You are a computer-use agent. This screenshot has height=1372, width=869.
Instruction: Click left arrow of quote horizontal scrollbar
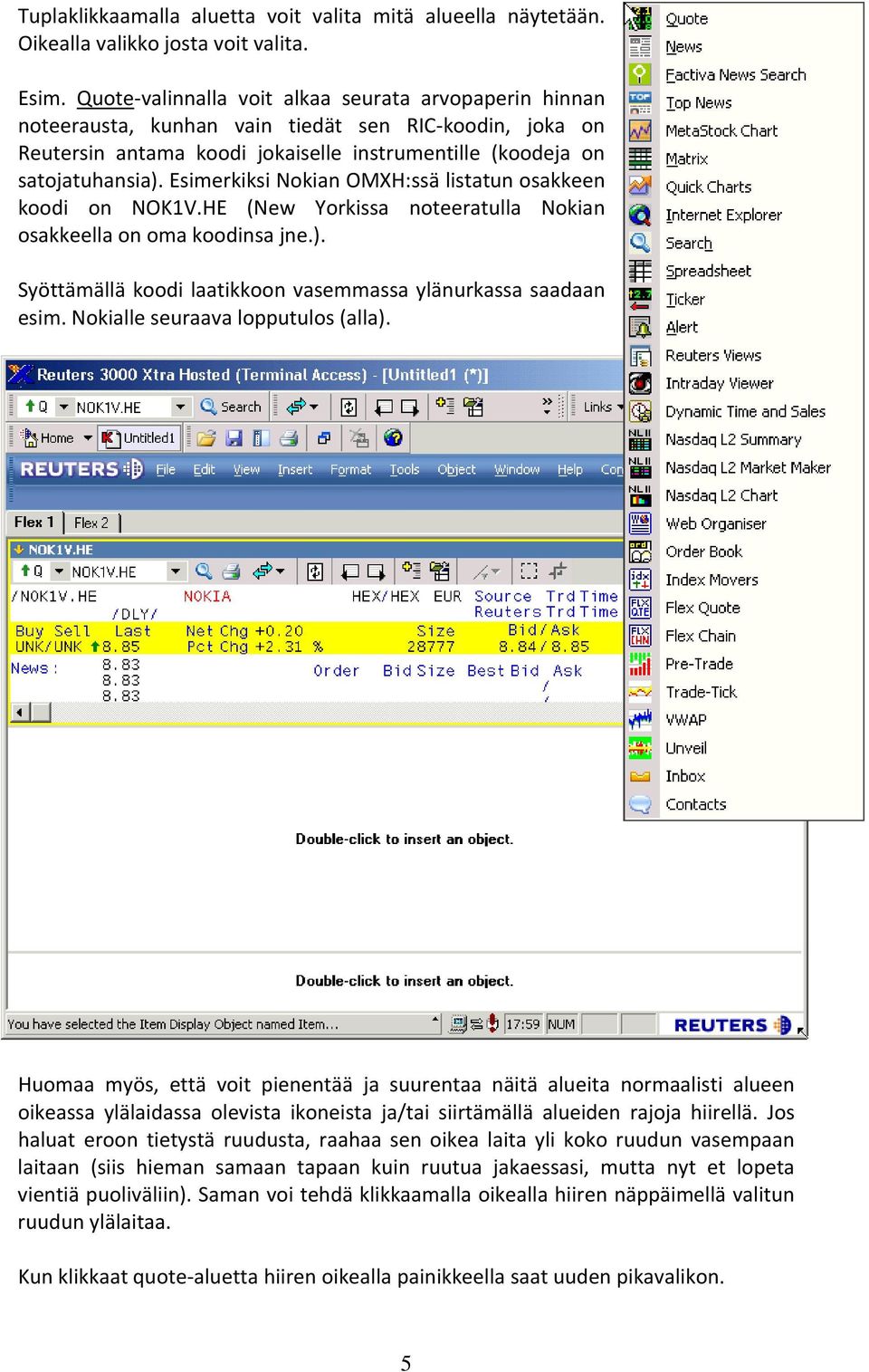pyautogui.click(x=19, y=713)
